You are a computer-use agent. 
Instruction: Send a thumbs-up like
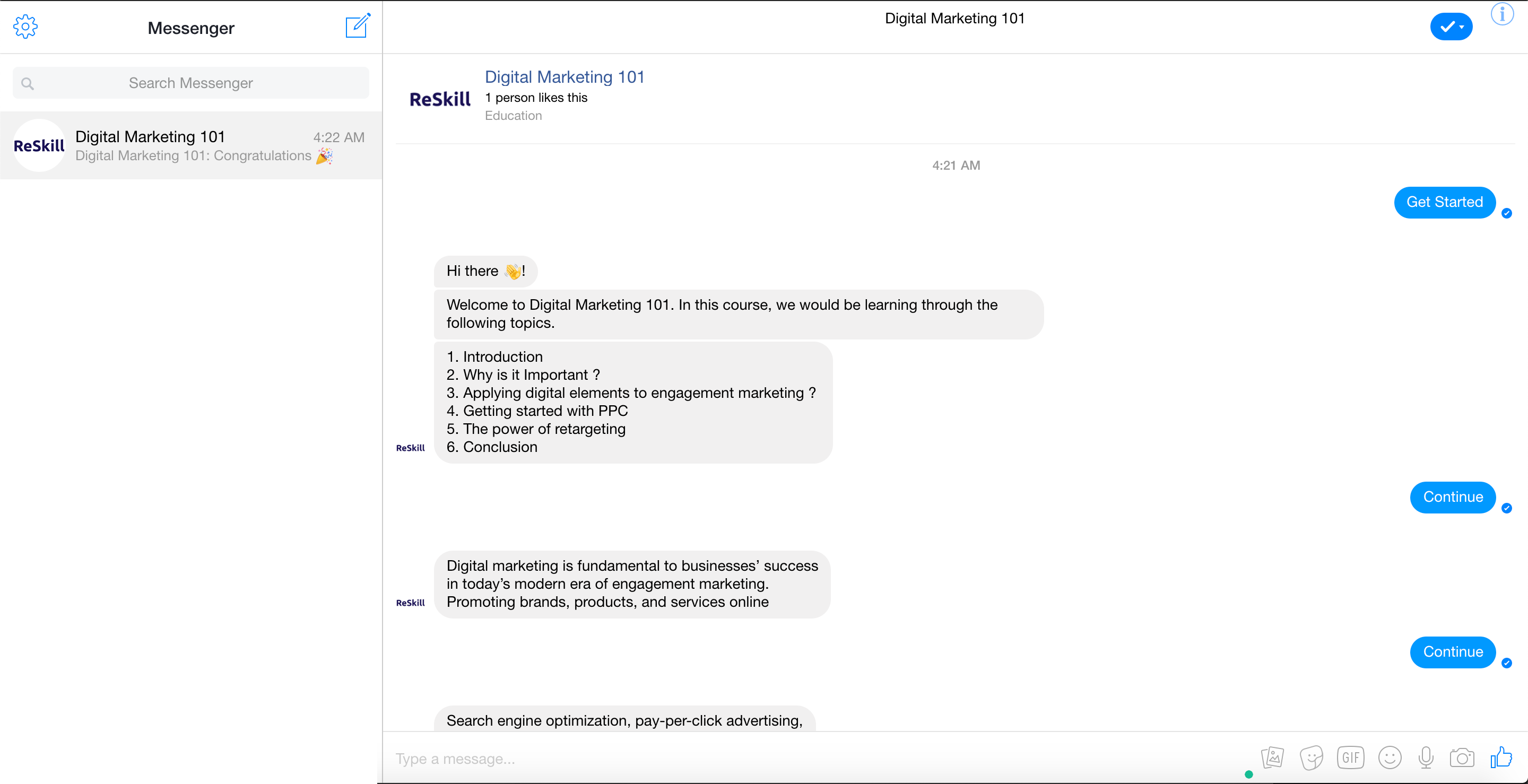point(1501,757)
